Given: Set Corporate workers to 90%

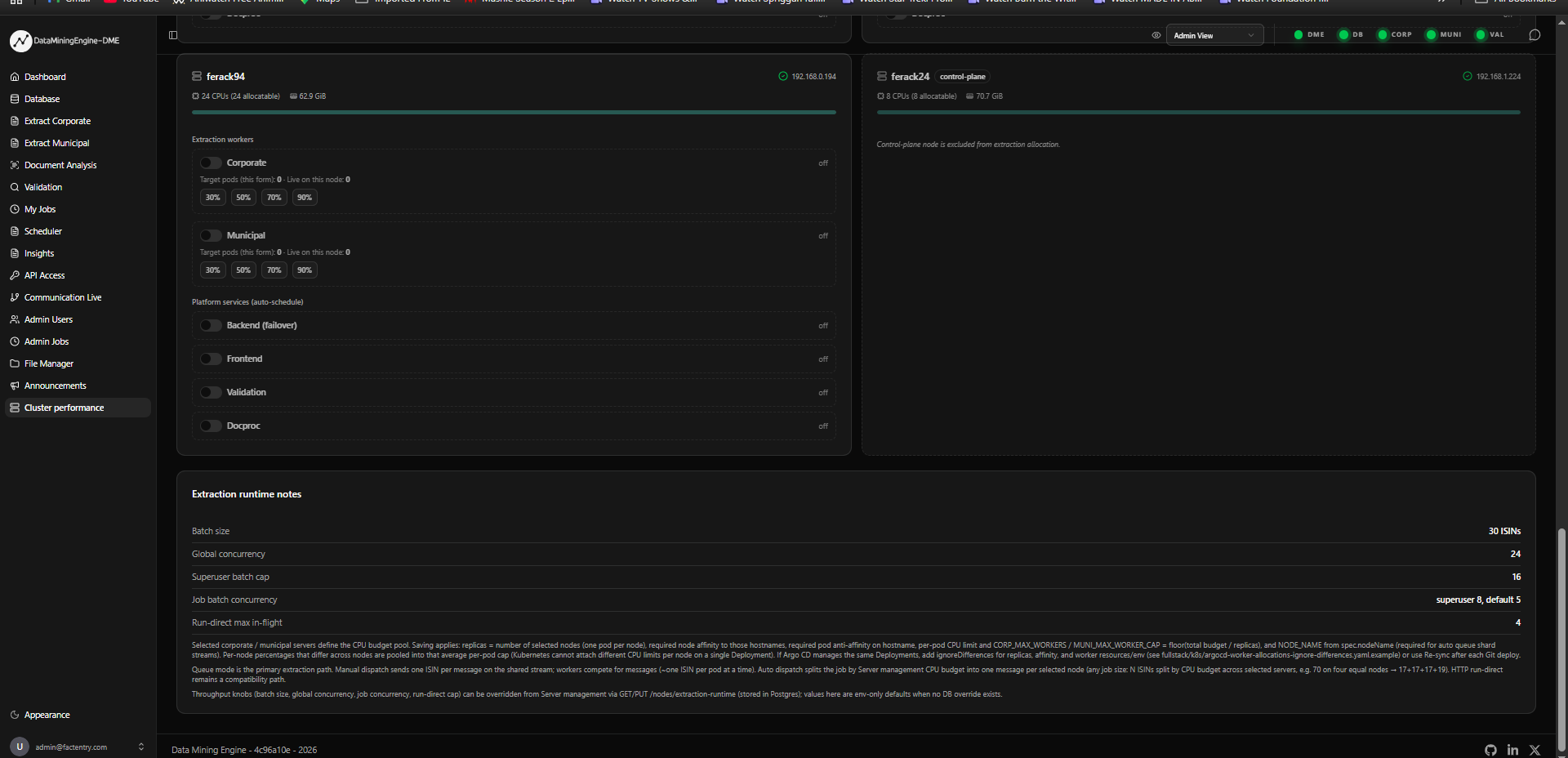Looking at the screenshot, I should [305, 198].
